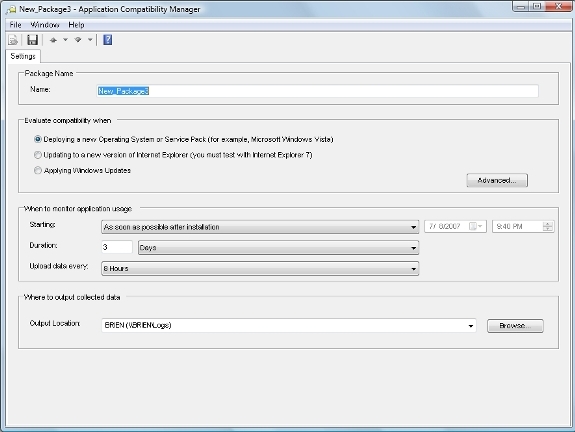Open the Help menu
This screenshot has width=575, height=432.
point(76,25)
